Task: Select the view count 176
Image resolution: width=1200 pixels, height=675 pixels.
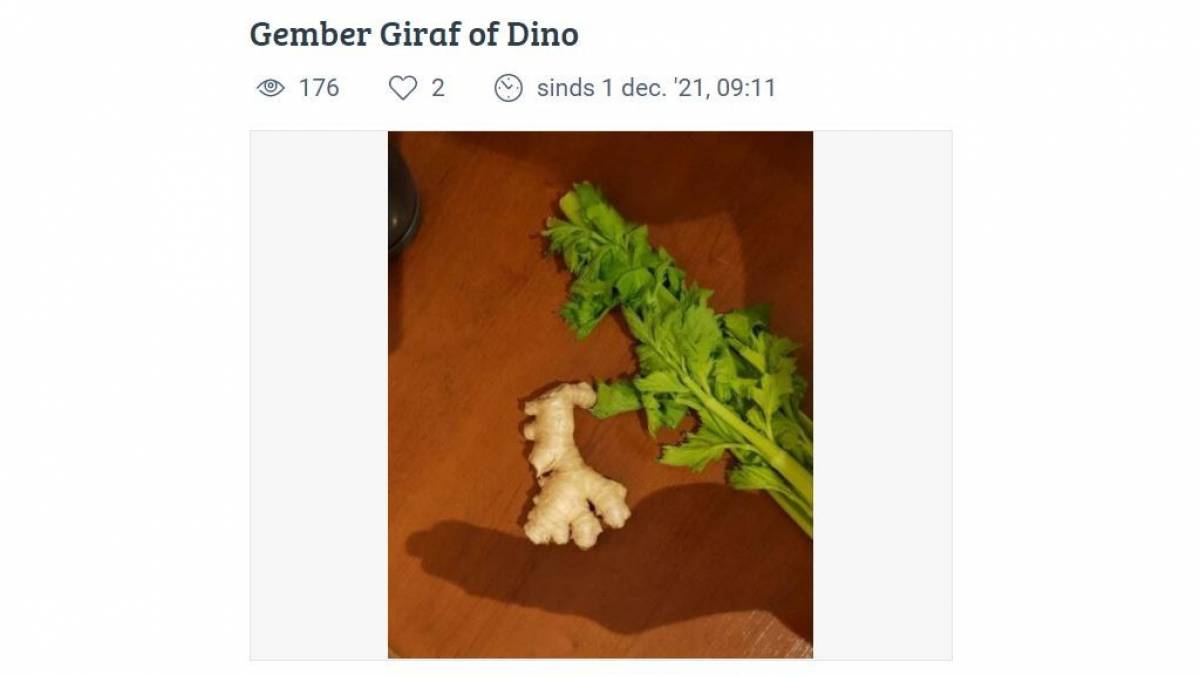Action: coord(319,88)
